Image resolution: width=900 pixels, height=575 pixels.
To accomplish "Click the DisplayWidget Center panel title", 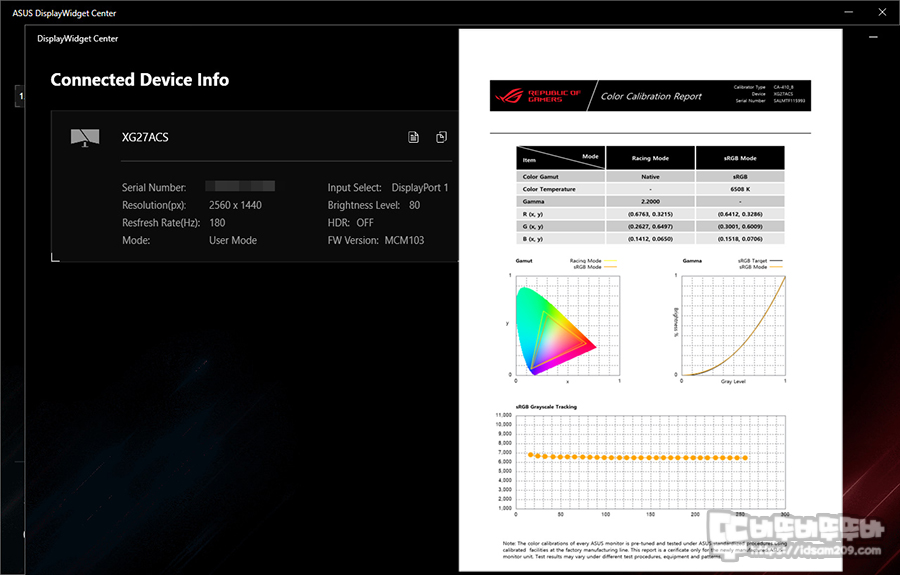I will coord(77,38).
